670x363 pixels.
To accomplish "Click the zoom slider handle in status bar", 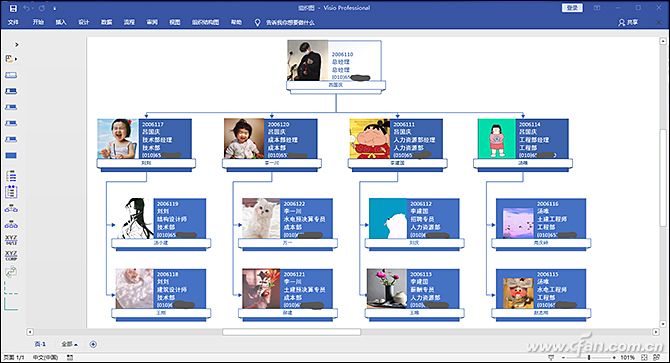I will (589, 357).
